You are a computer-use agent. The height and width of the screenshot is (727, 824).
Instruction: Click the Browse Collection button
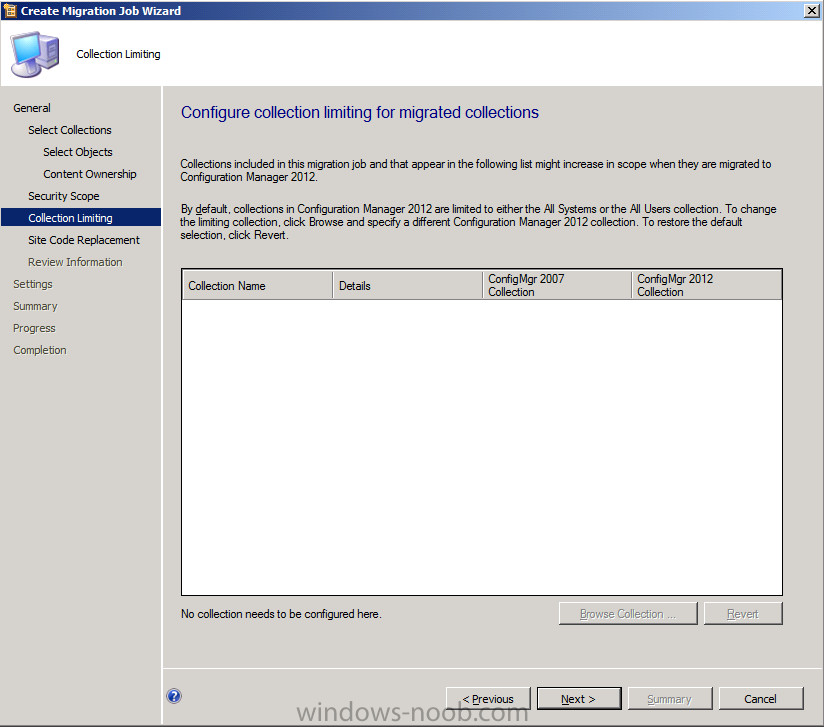click(628, 613)
